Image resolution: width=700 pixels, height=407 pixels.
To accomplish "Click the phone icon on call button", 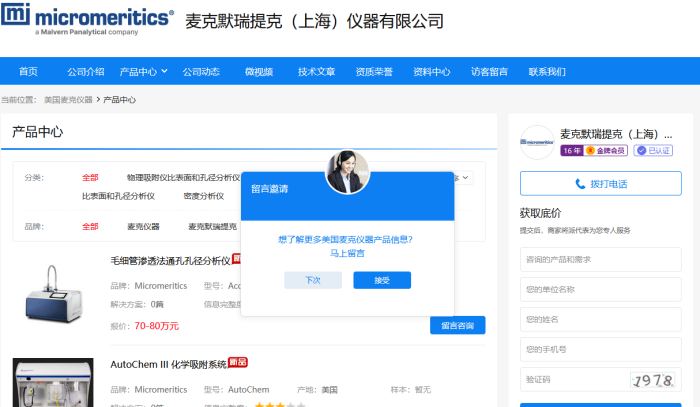I will tap(580, 184).
